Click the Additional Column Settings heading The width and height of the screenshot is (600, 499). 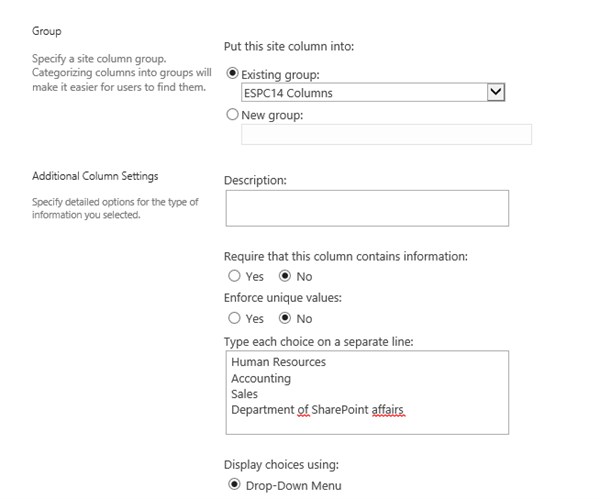click(x=95, y=177)
